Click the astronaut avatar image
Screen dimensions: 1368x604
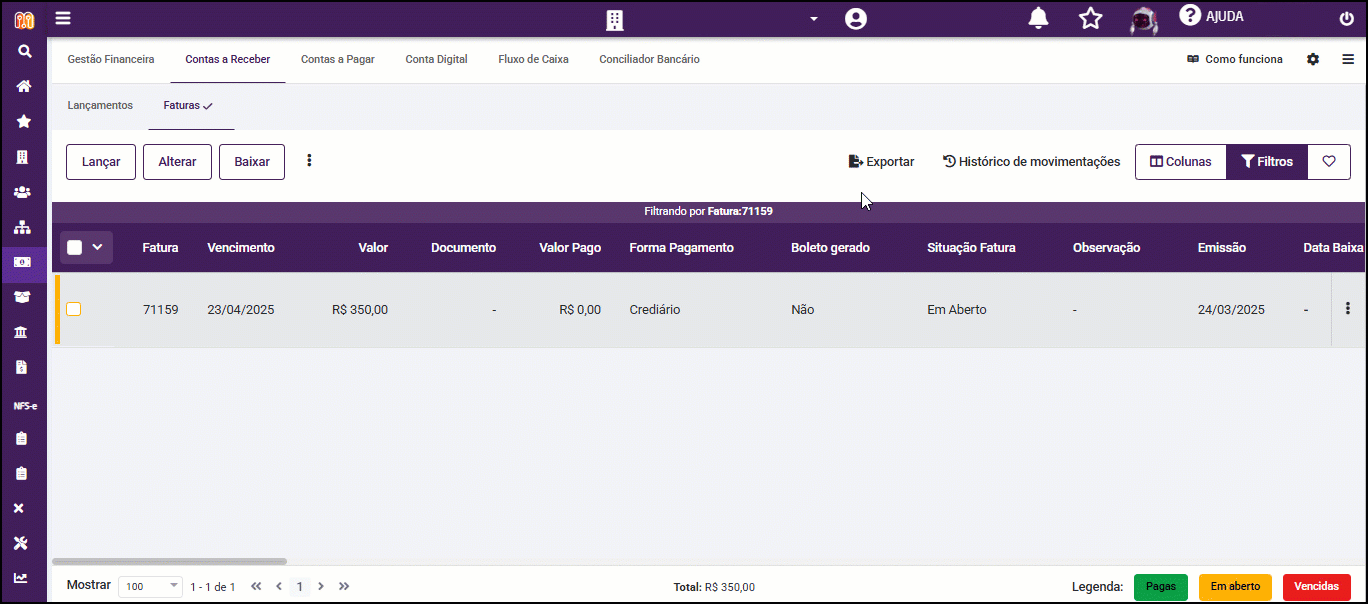(1144, 19)
